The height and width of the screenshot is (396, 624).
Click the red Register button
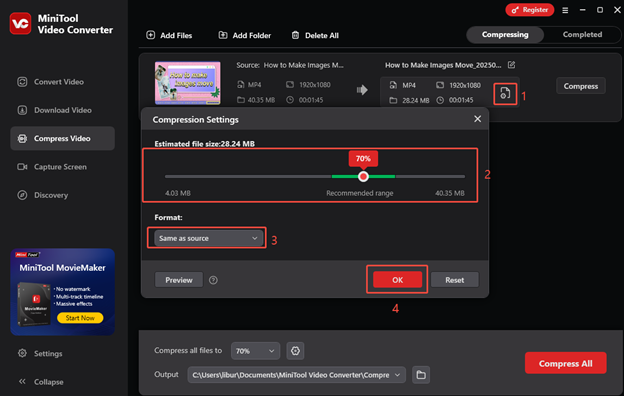(x=530, y=10)
